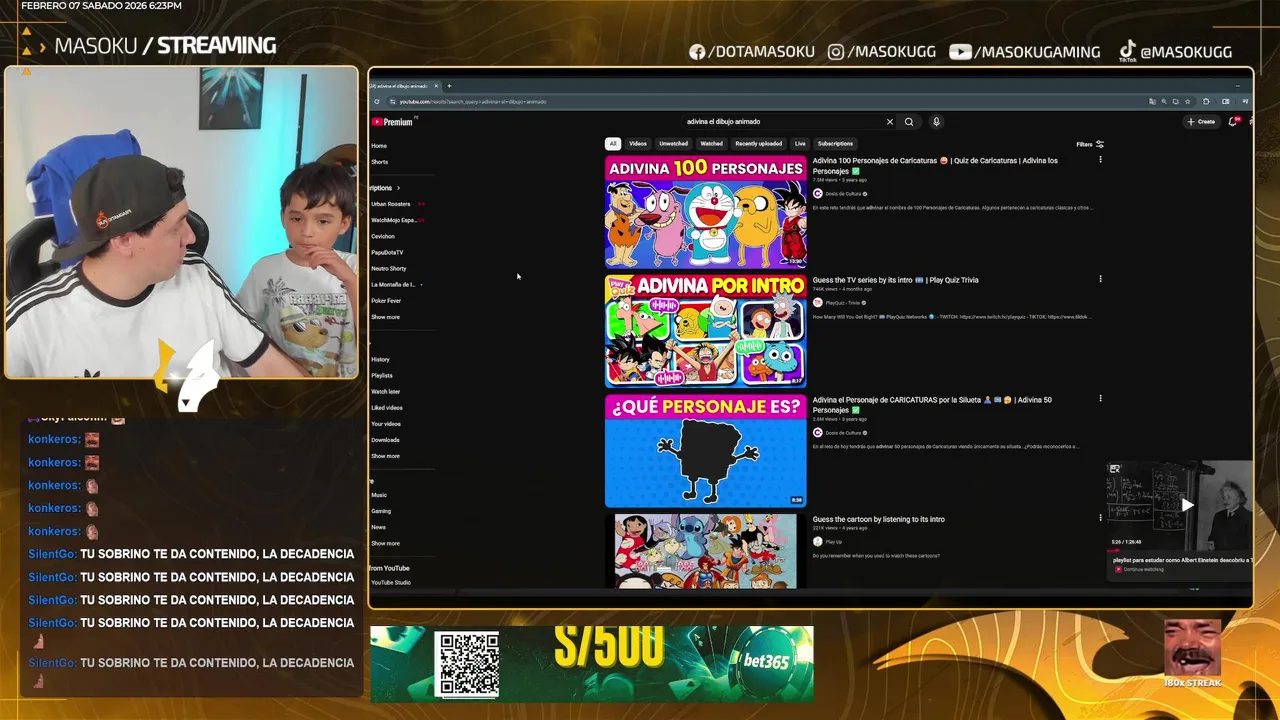1280x720 pixels.
Task: Click the translate page icon in address bar
Action: [x=1152, y=101]
